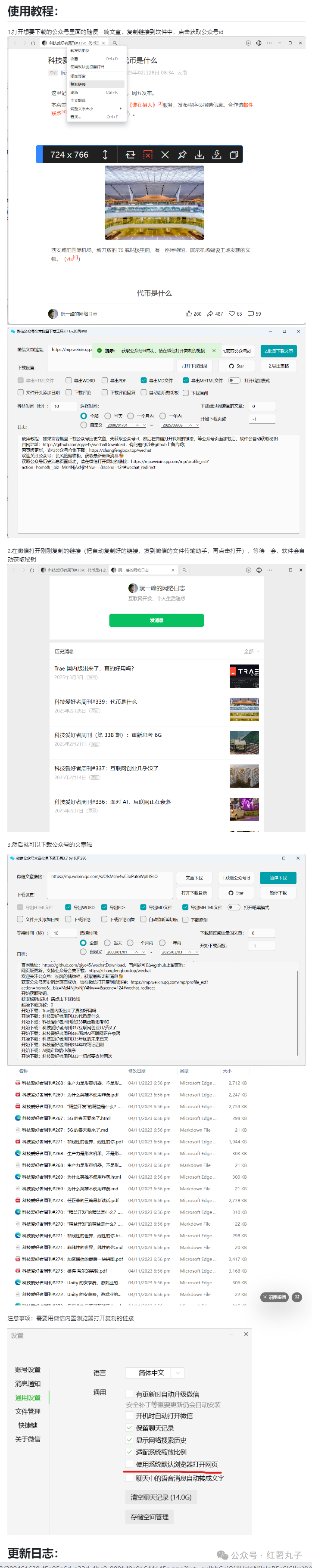
Task: Uncheck 保留聊天记录 in WeChat settings
Action: [x=129, y=1427]
